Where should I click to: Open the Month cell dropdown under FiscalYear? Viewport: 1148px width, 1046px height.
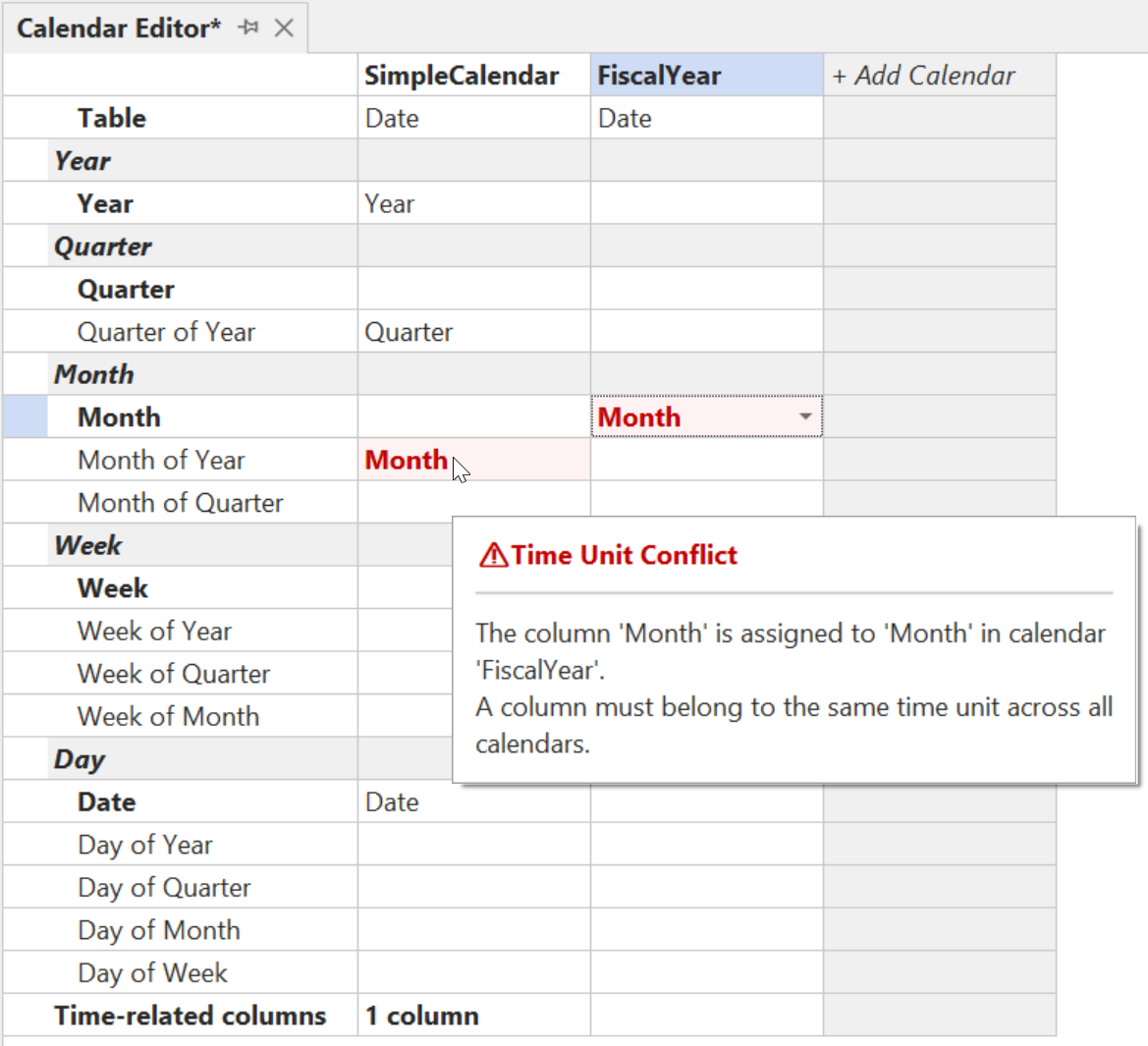pyautogui.click(x=805, y=416)
